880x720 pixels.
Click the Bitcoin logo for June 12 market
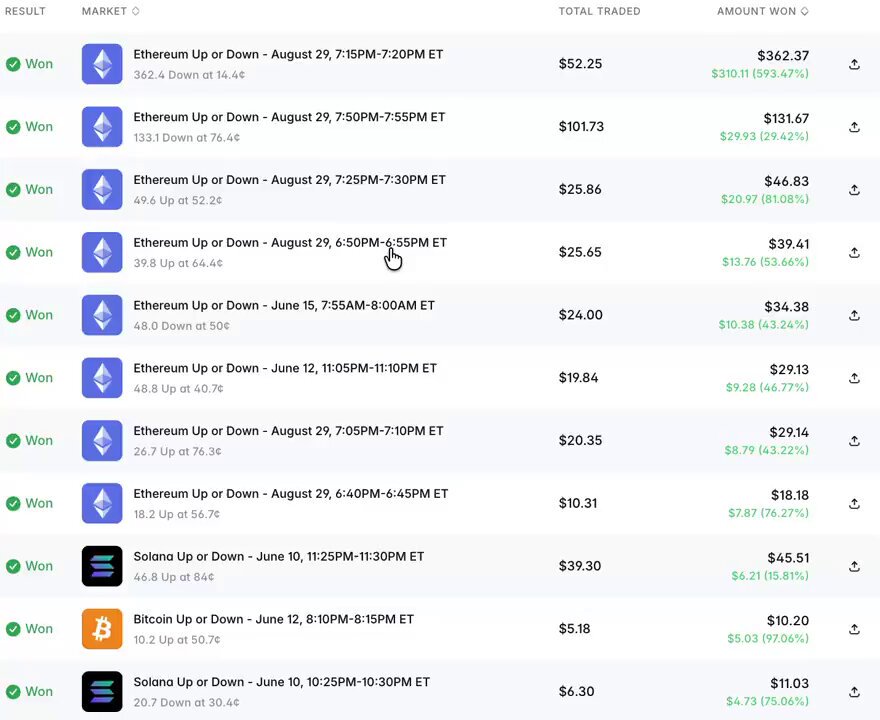point(102,629)
